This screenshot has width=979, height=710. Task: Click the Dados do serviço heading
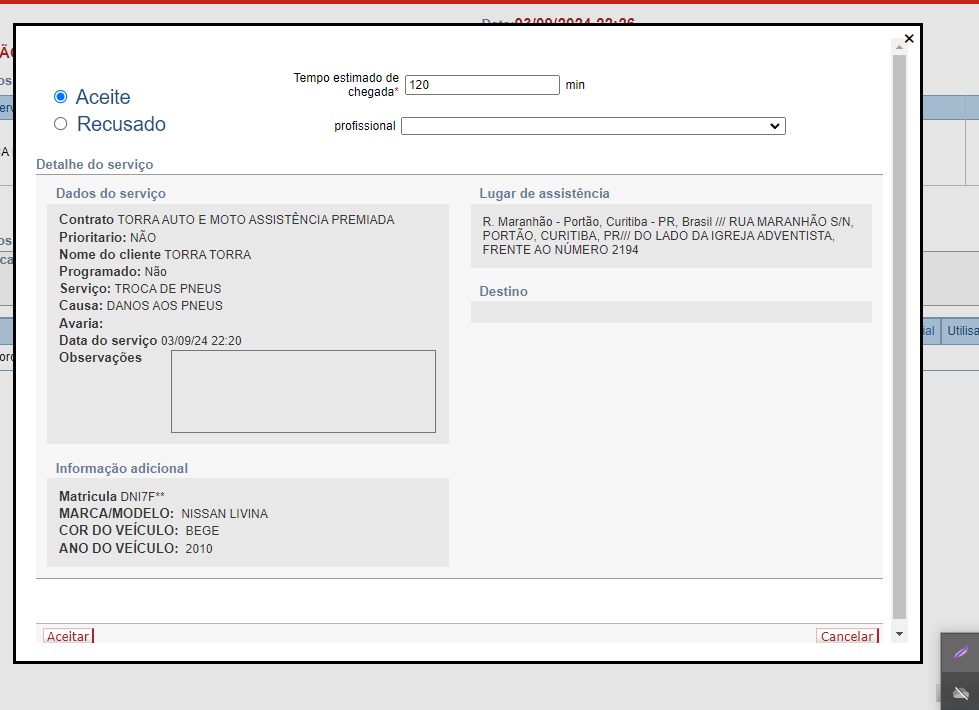pos(111,194)
